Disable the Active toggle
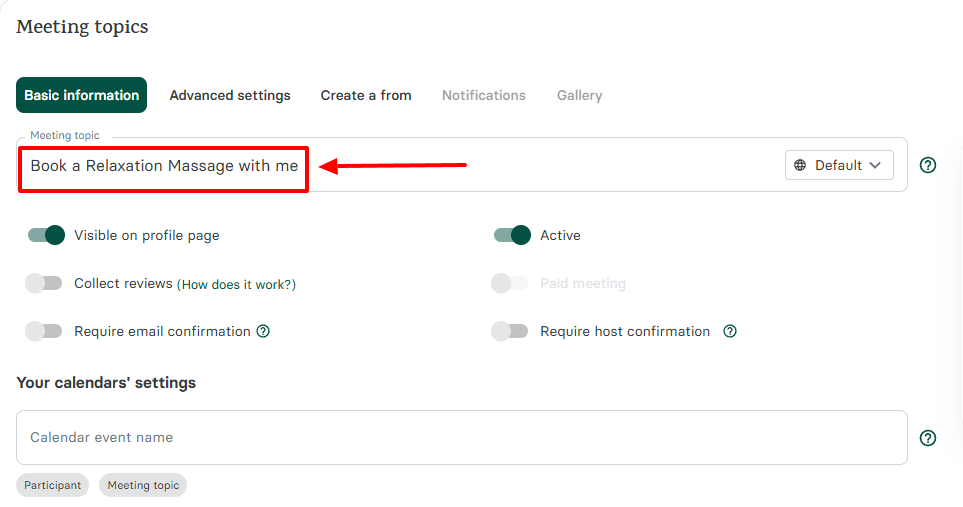 512,235
